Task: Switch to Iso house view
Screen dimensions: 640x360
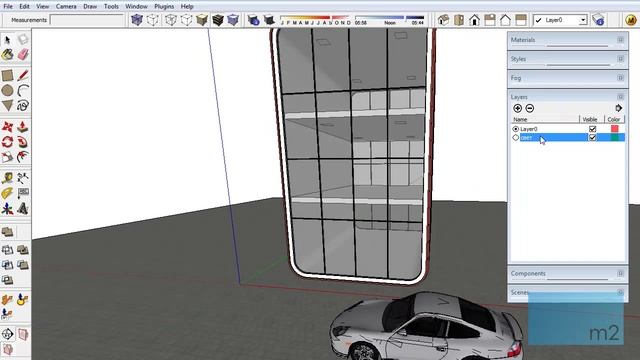Action: point(443,20)
